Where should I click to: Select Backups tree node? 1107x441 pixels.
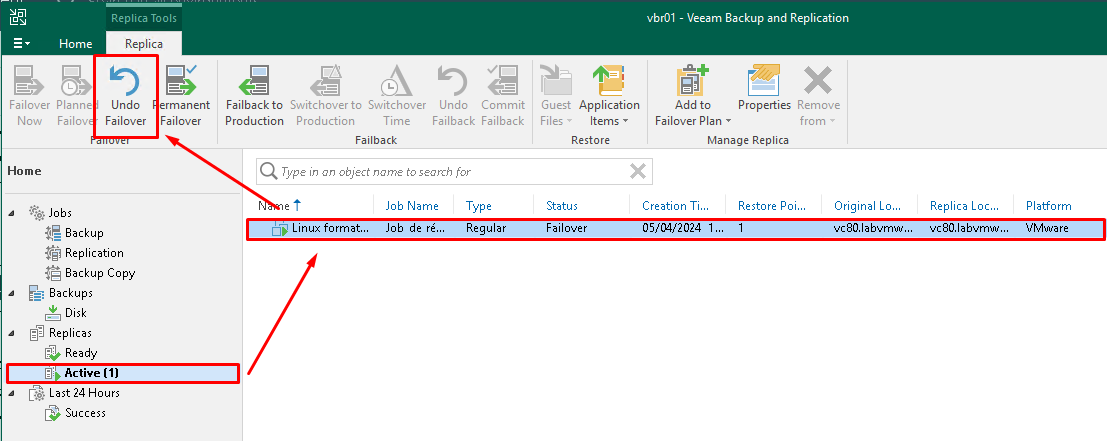pos(71,293)
